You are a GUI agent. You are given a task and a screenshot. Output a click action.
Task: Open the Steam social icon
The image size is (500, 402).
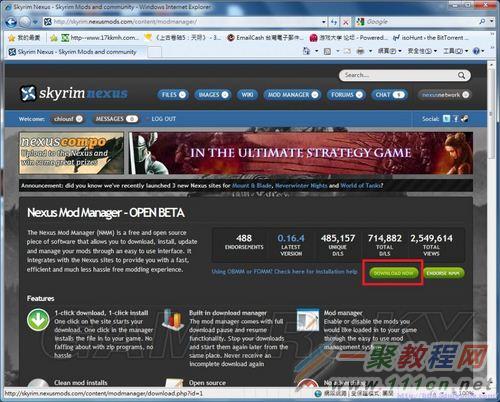click(x=465, y=118)
